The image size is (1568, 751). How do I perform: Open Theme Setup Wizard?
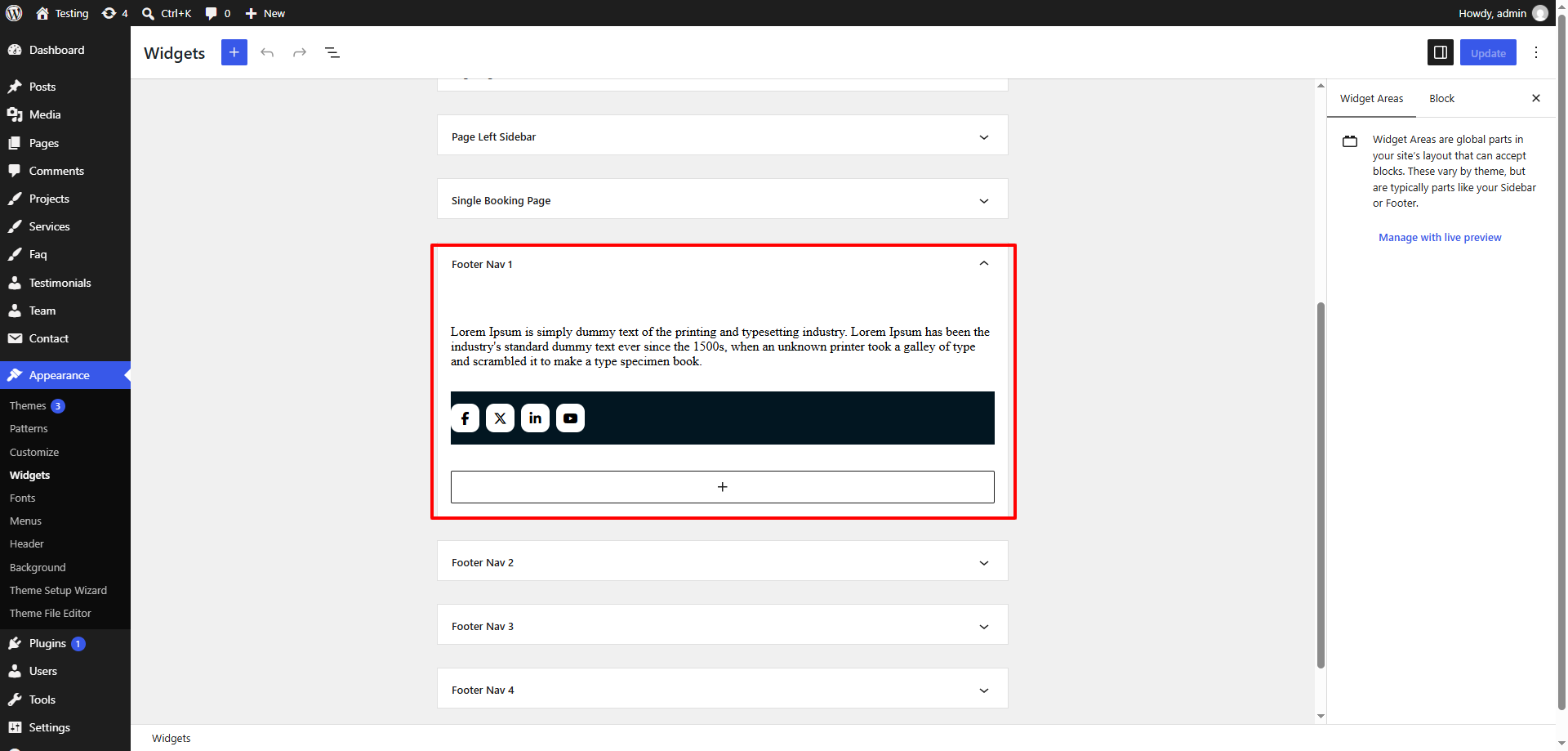coord(58,590)
